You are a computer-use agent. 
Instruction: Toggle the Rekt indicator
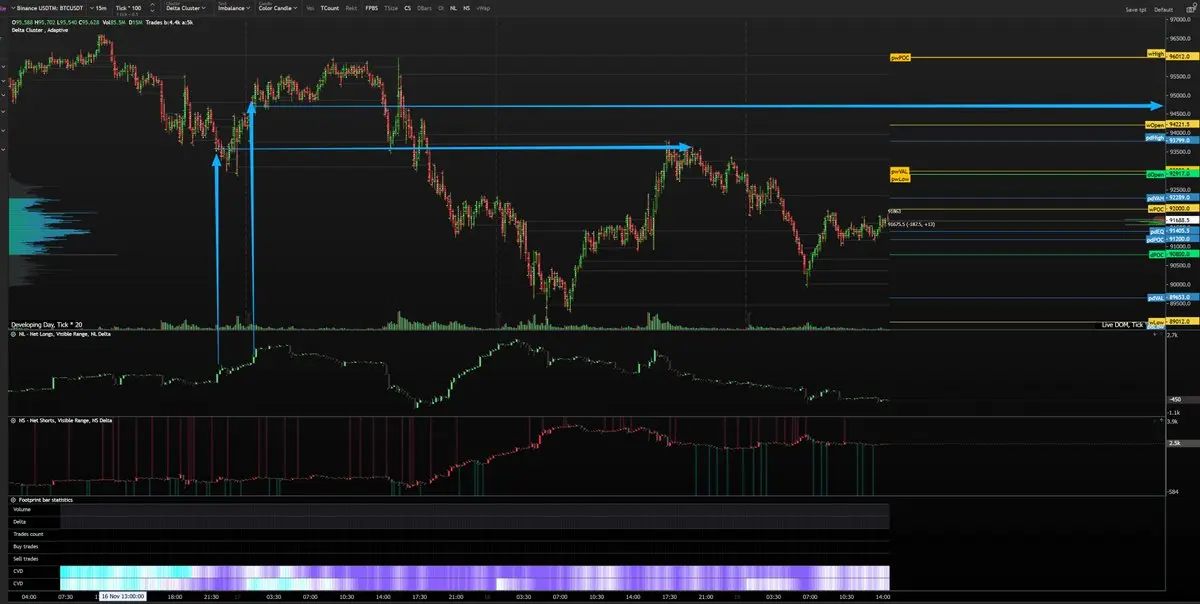coord(351,8)
